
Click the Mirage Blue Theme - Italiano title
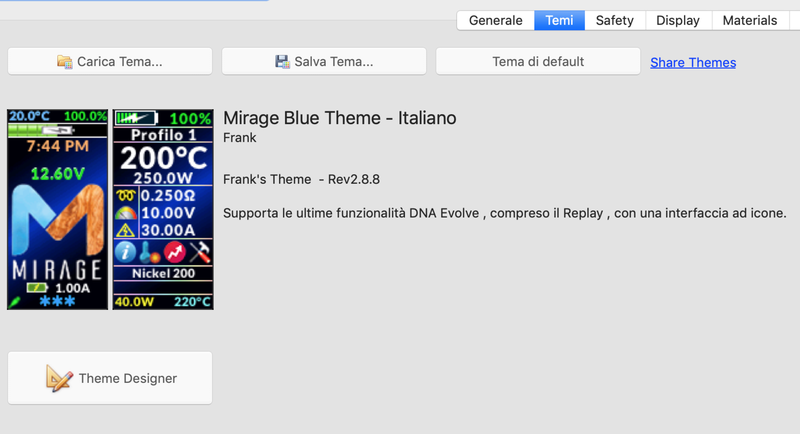(x=340, y=118)
